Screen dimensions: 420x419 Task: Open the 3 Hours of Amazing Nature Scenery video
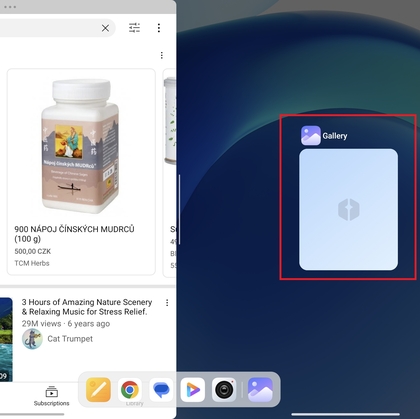(87, 307)
